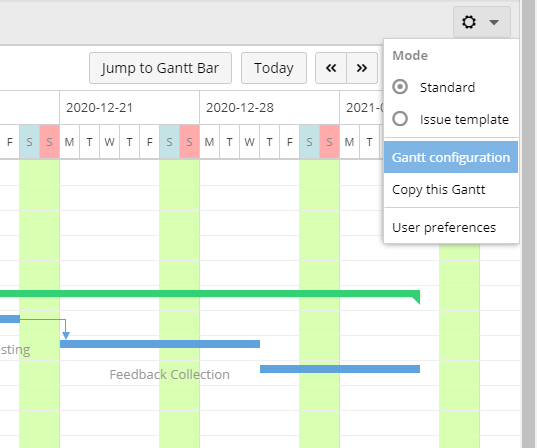Screen dimensions: 537x448
Task: Expand the settings dropdown arrow
Action: 494,23
